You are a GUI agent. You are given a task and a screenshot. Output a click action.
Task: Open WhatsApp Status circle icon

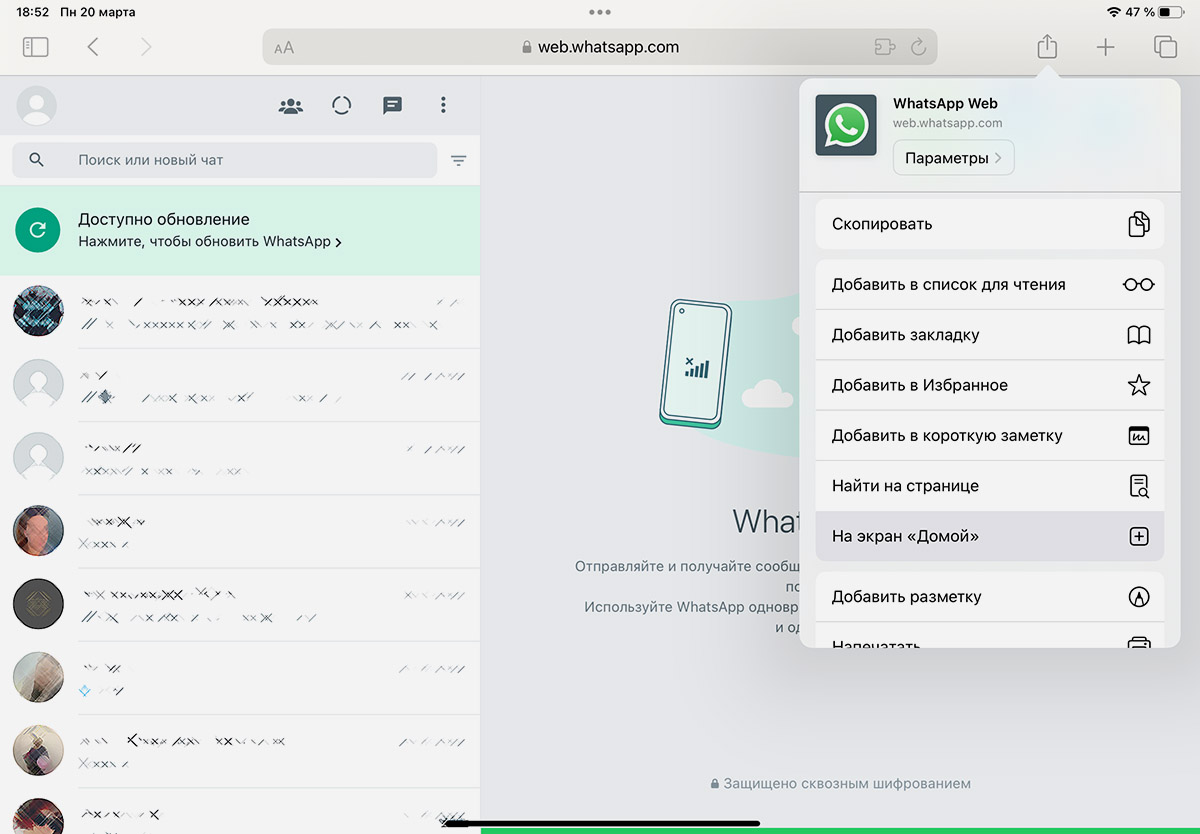[342, 105]
